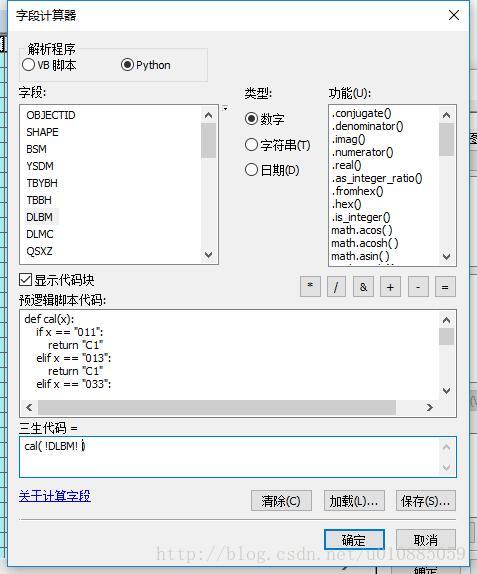
Task: Select YSDM in the field list
Action: click(x=40, y=166)
